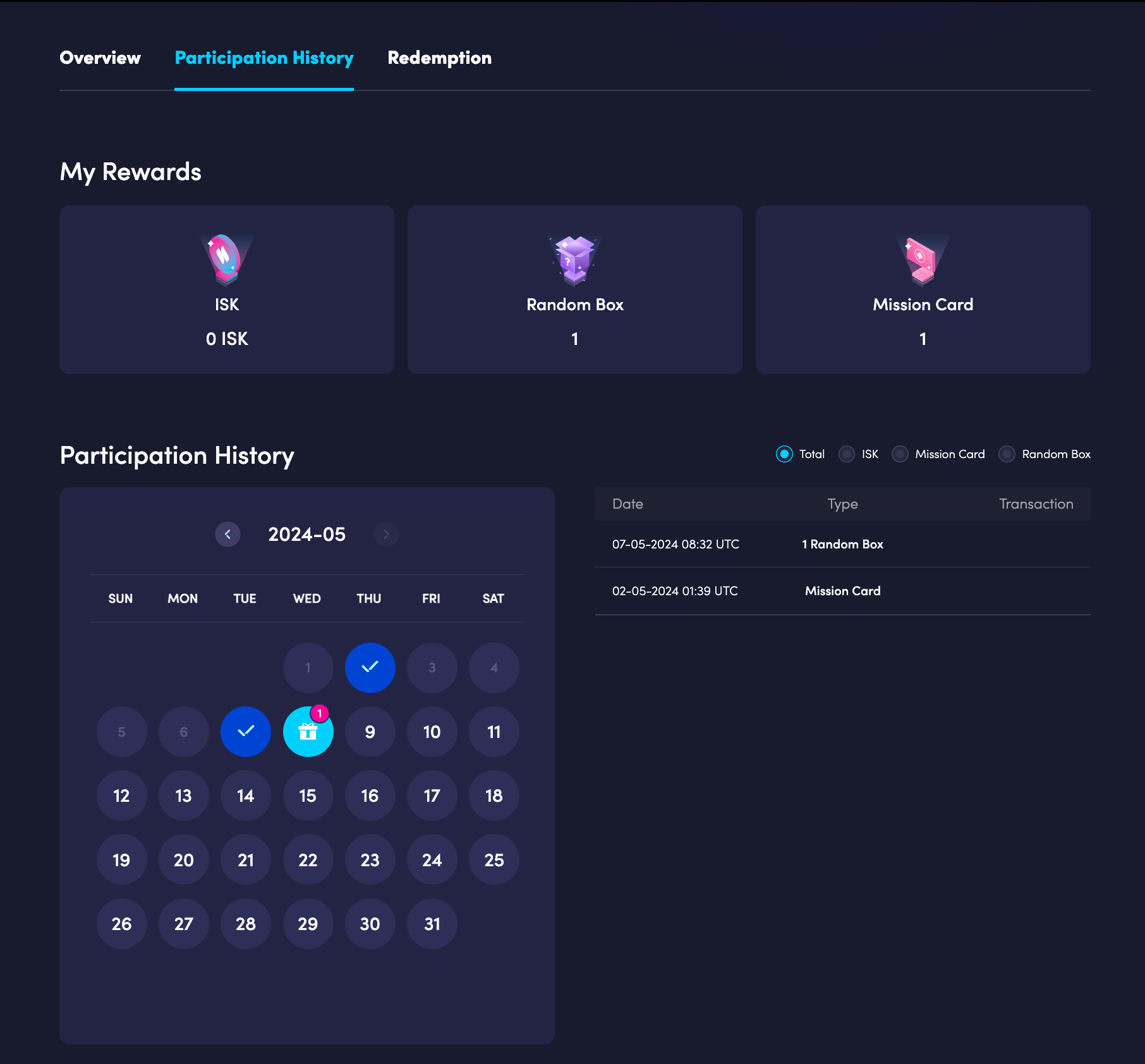
Task: Click the Total filter radio icon
Action: coord(784,454)
